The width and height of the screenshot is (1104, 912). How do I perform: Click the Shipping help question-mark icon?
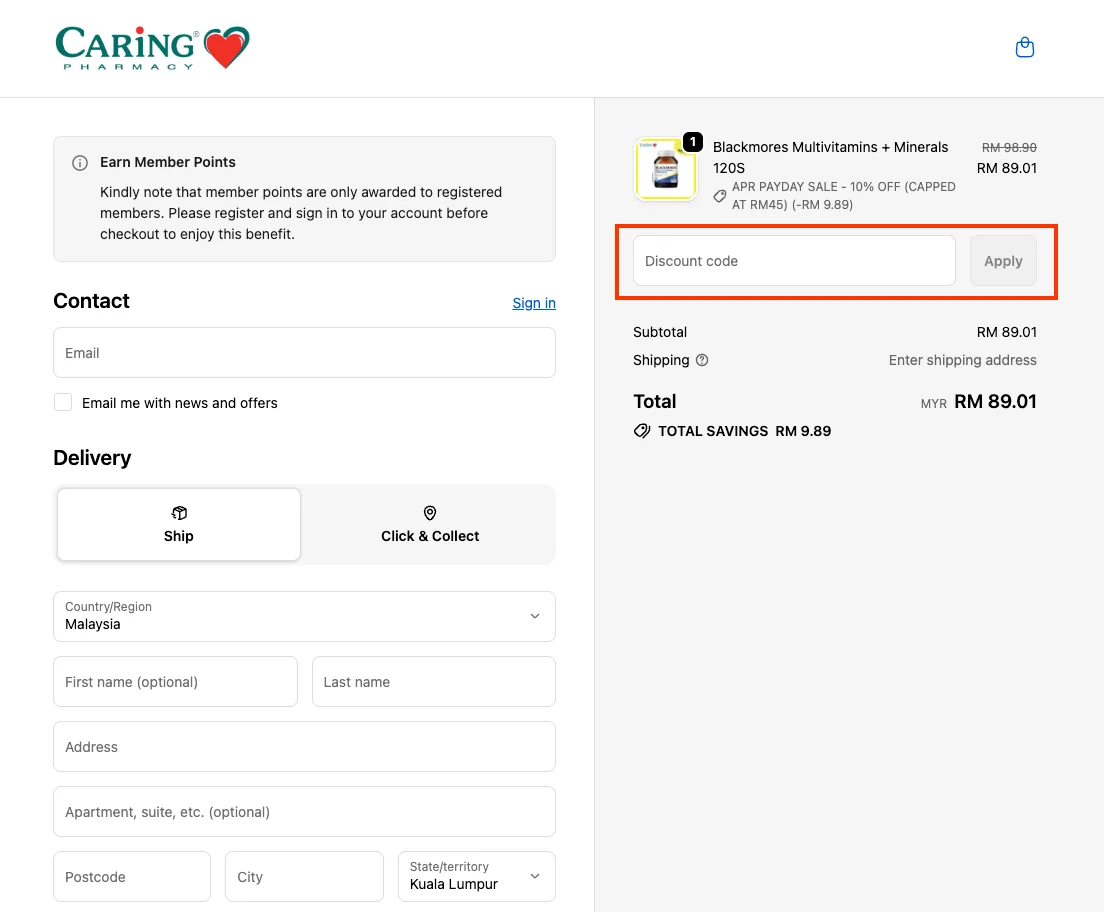pos(702,360)
